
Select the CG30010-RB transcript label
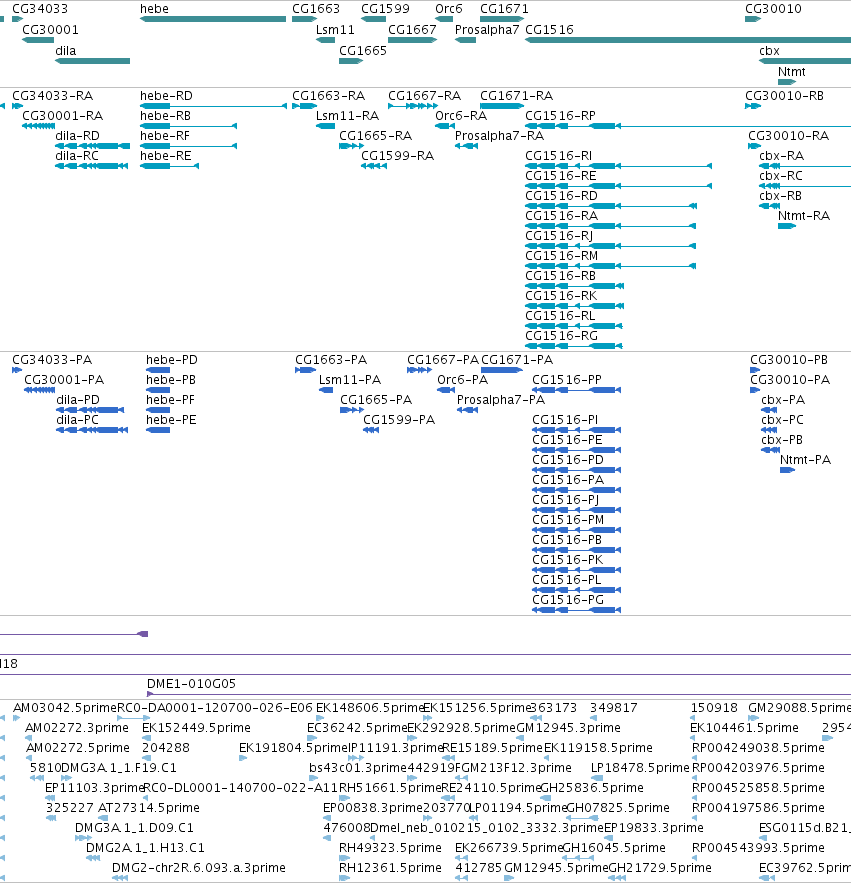coord(785,96)
